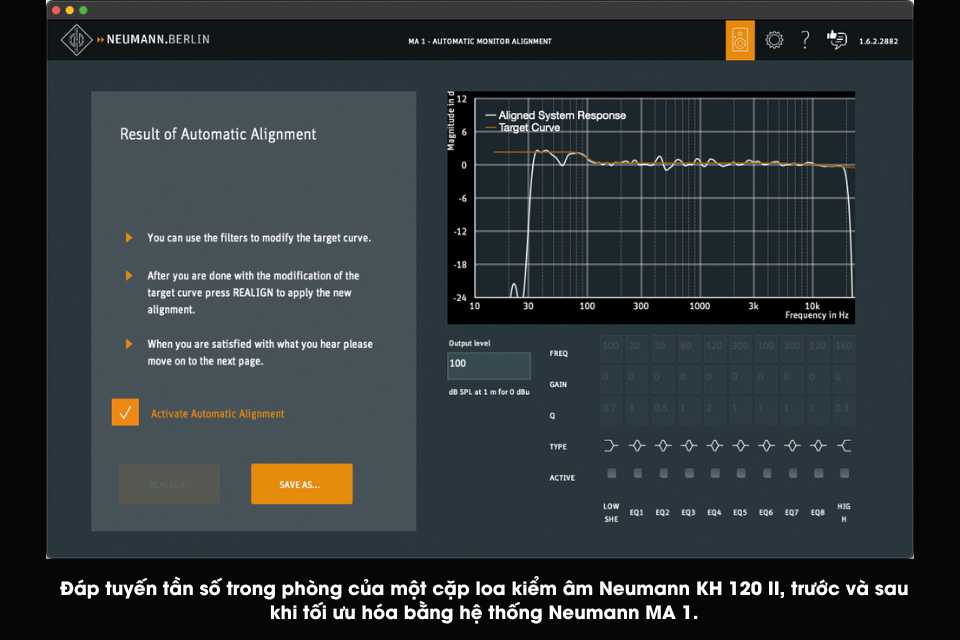
Task: Click the EQ4 filter type icon
Action: (714, 446)
